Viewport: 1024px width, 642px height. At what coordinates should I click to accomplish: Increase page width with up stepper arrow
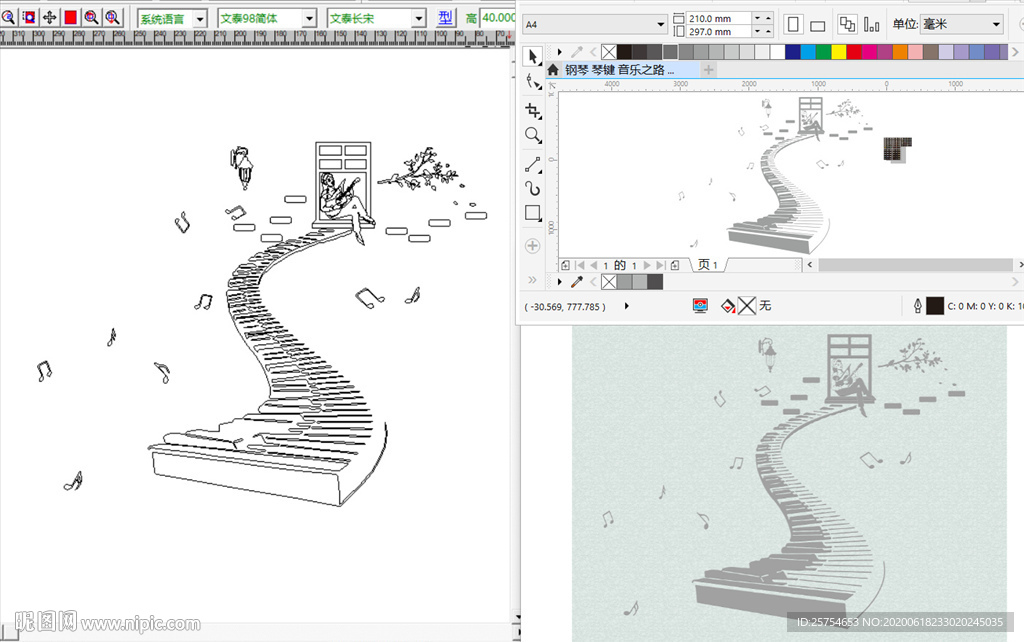[x=769, y=18]
